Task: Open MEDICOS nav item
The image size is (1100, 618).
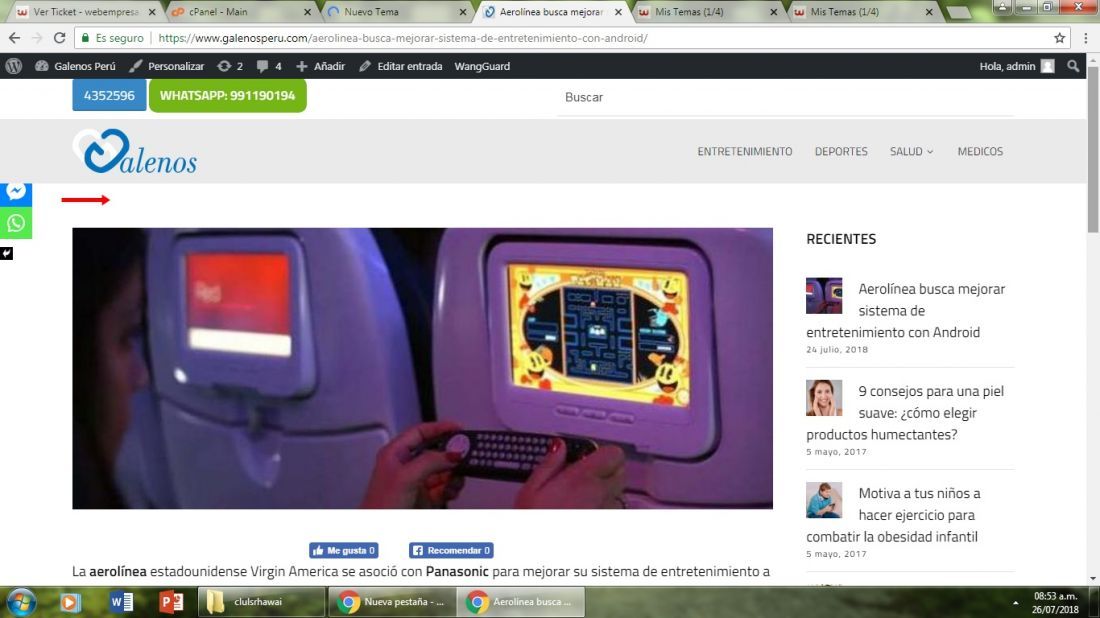Action: (980, 151)
